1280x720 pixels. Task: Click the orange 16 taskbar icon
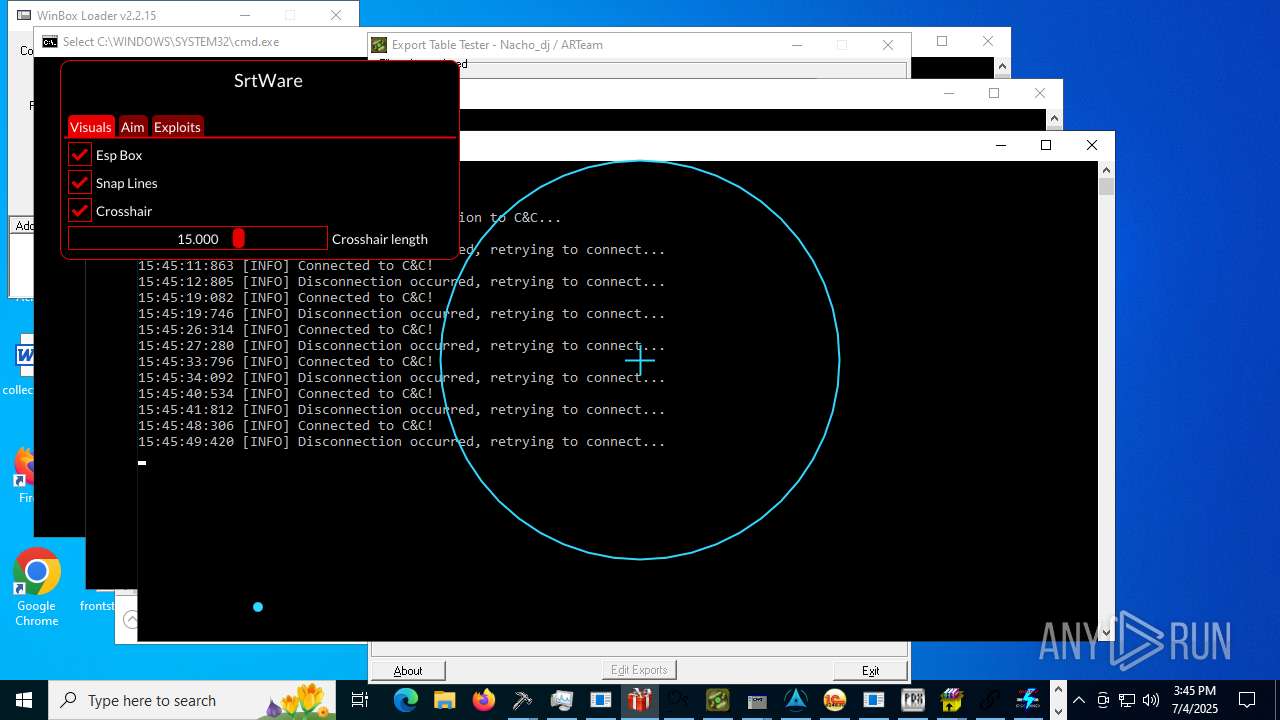(834, 700)
